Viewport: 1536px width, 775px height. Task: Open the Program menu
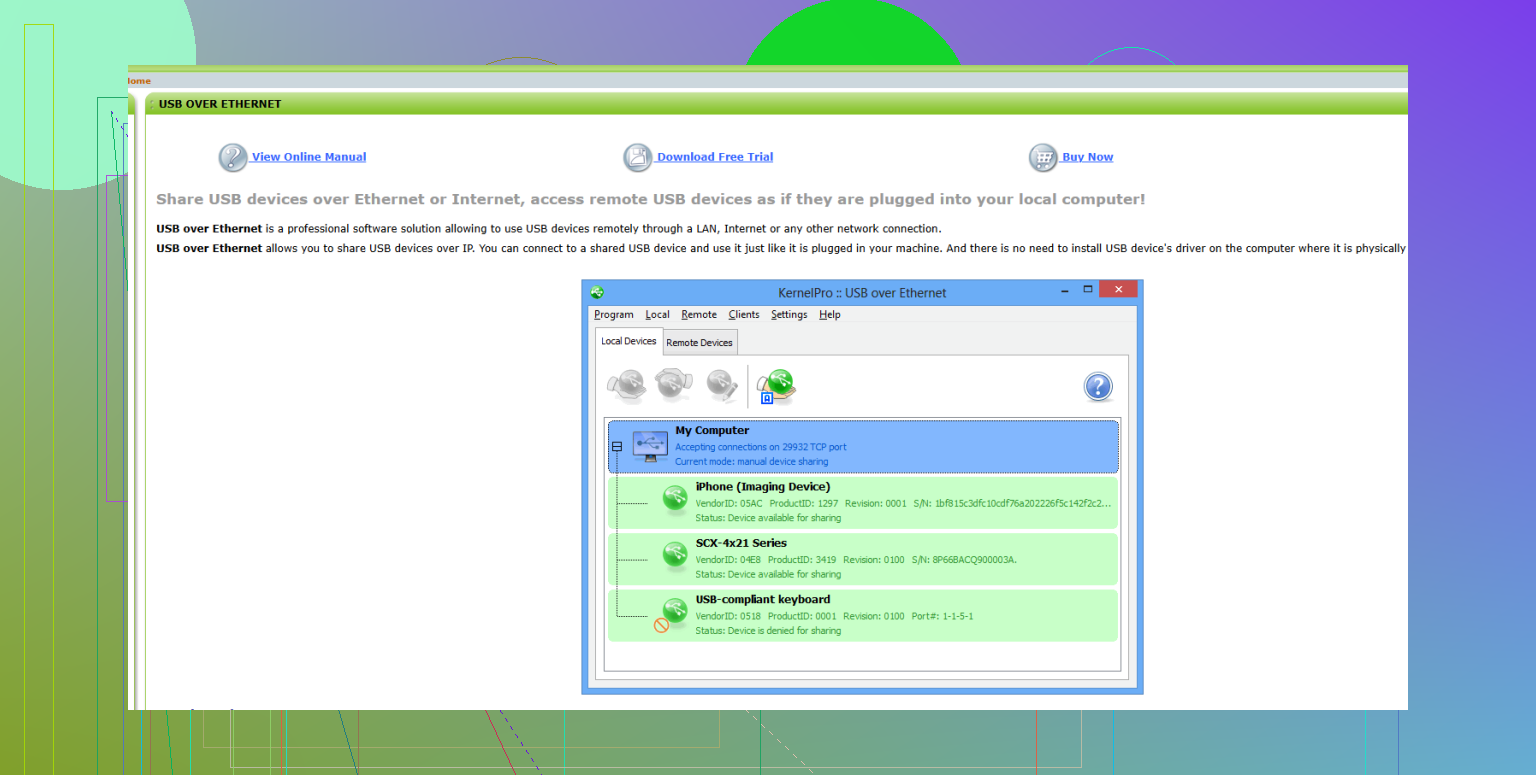point(614,315)
